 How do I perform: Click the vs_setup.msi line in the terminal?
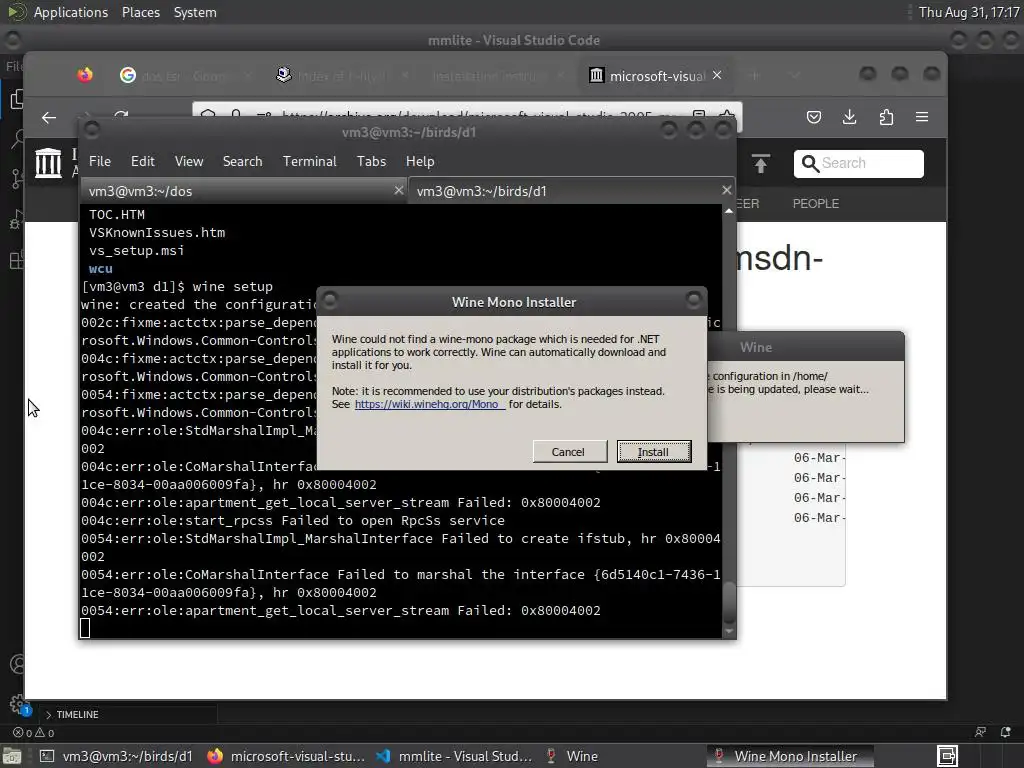tap(136, 251)
